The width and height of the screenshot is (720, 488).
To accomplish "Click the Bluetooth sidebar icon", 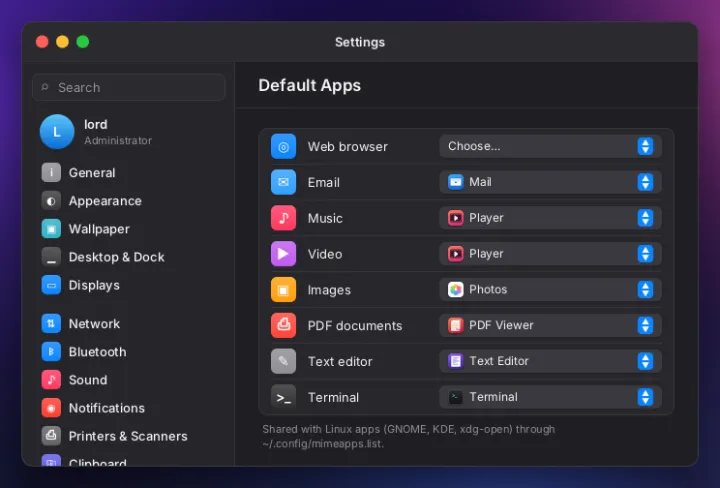I will tap(51, 352).
